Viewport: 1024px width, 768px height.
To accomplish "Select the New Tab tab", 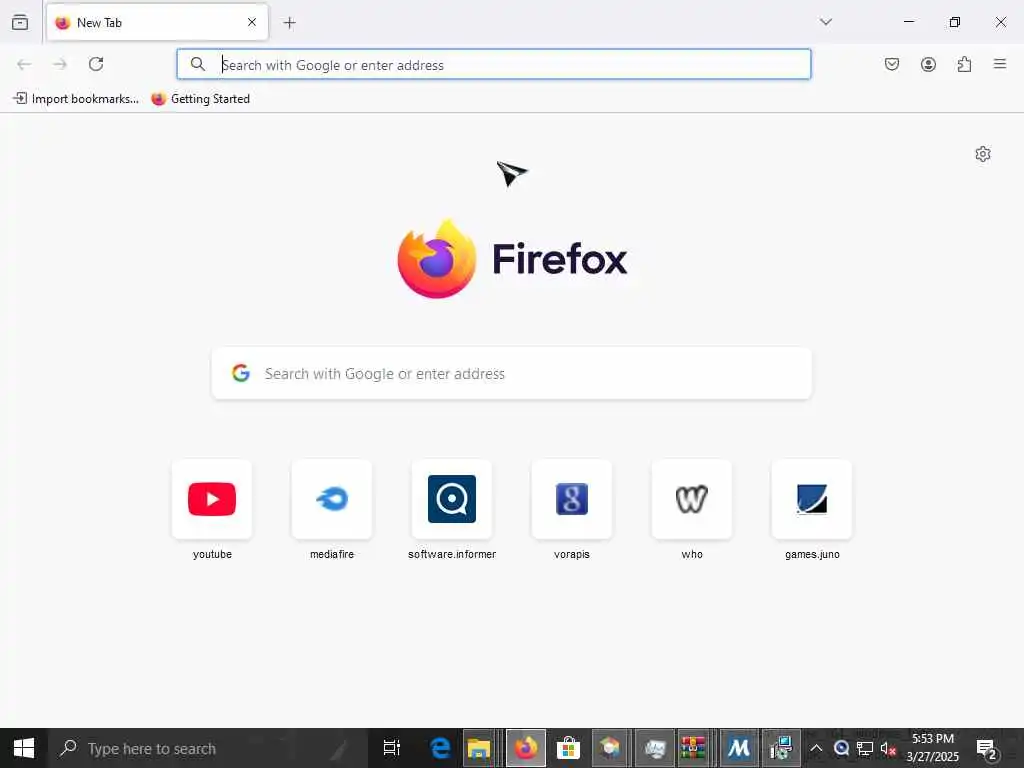I will 157,22.
